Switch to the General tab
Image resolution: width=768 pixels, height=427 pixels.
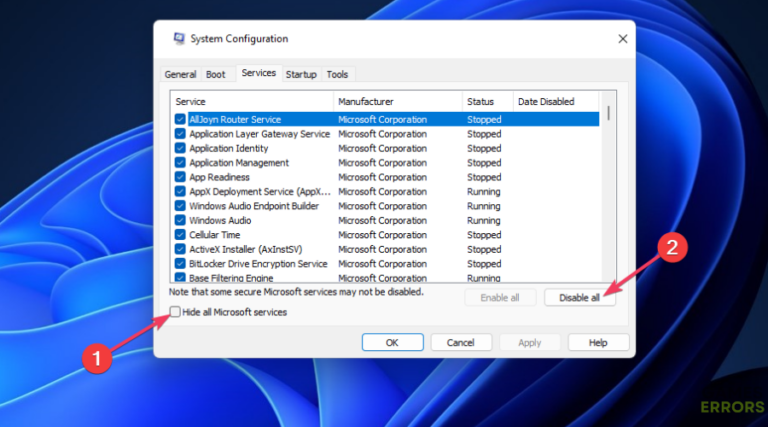click(x=180, y=74)
